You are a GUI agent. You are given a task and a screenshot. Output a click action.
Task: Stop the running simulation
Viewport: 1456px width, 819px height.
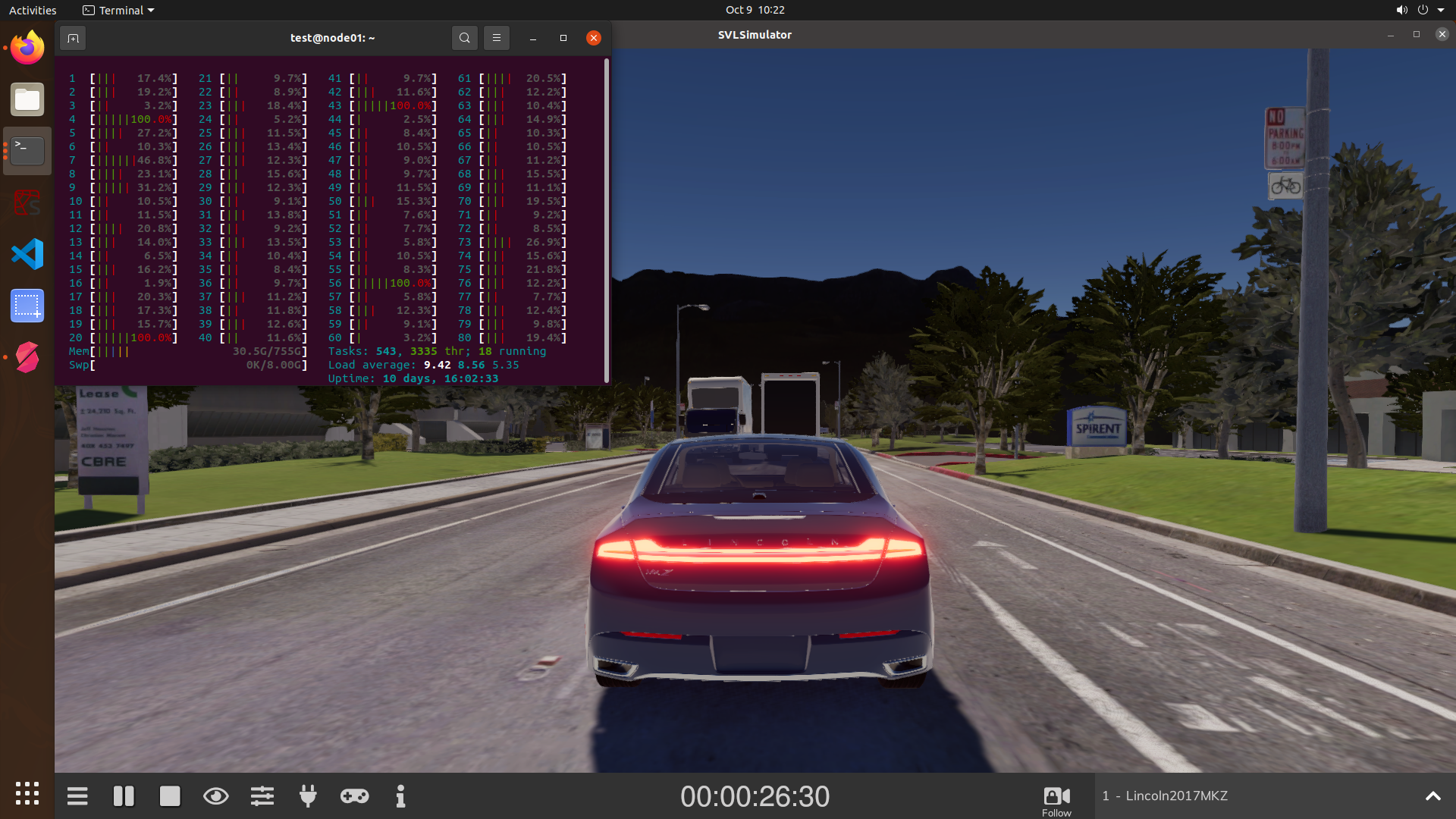coord(170,795)
